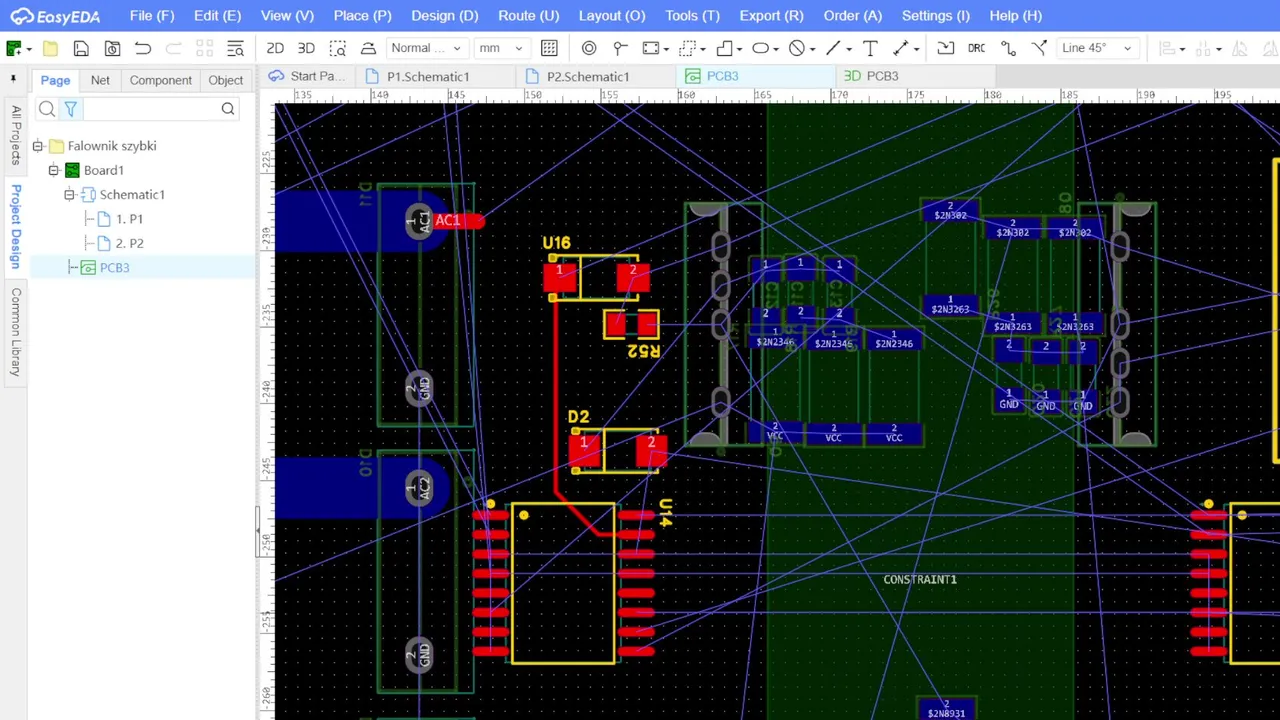Open the Settings (I) menu
This screenshot has height=720, width=1280.
tap(935, 16)
